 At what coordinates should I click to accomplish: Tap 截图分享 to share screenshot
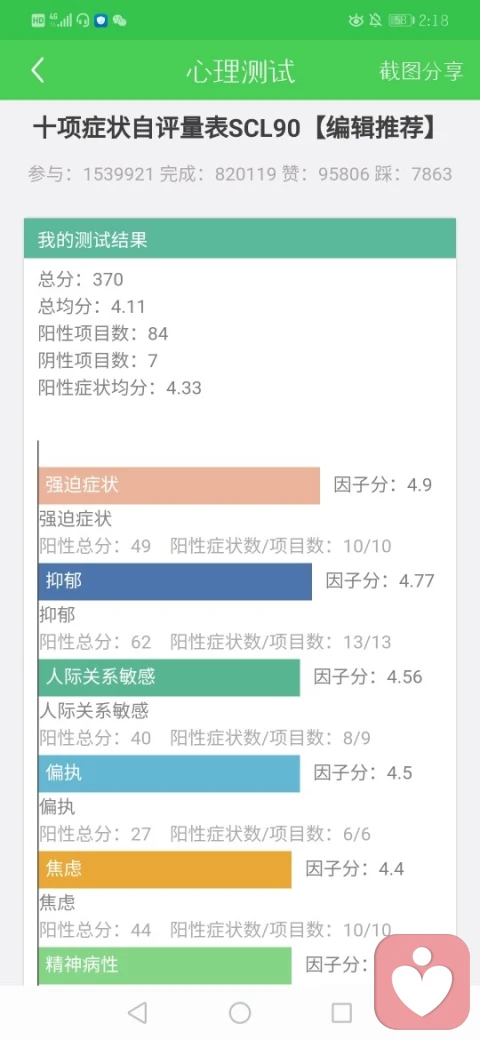(421, 71)
